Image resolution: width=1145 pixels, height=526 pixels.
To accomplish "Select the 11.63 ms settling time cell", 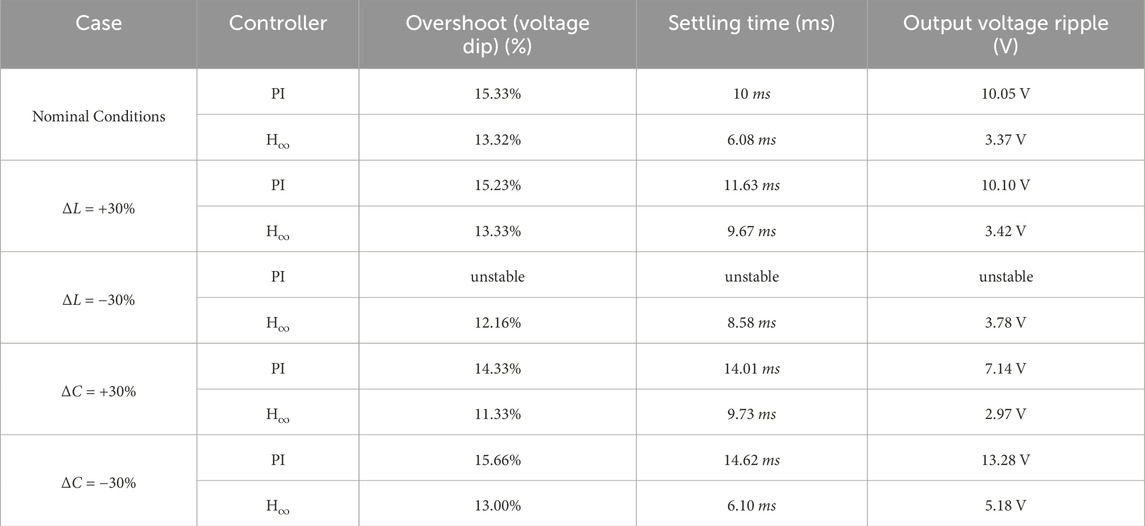I will pyautogui.click(x=751, y=185).
